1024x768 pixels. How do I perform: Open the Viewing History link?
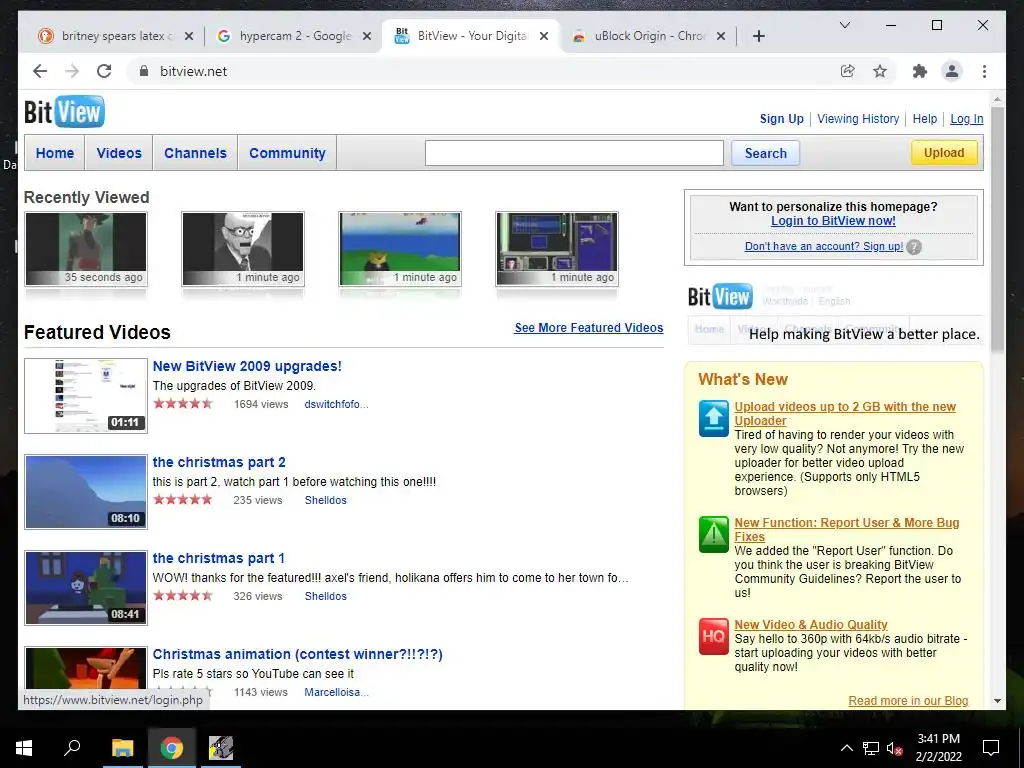coord(858,119)
